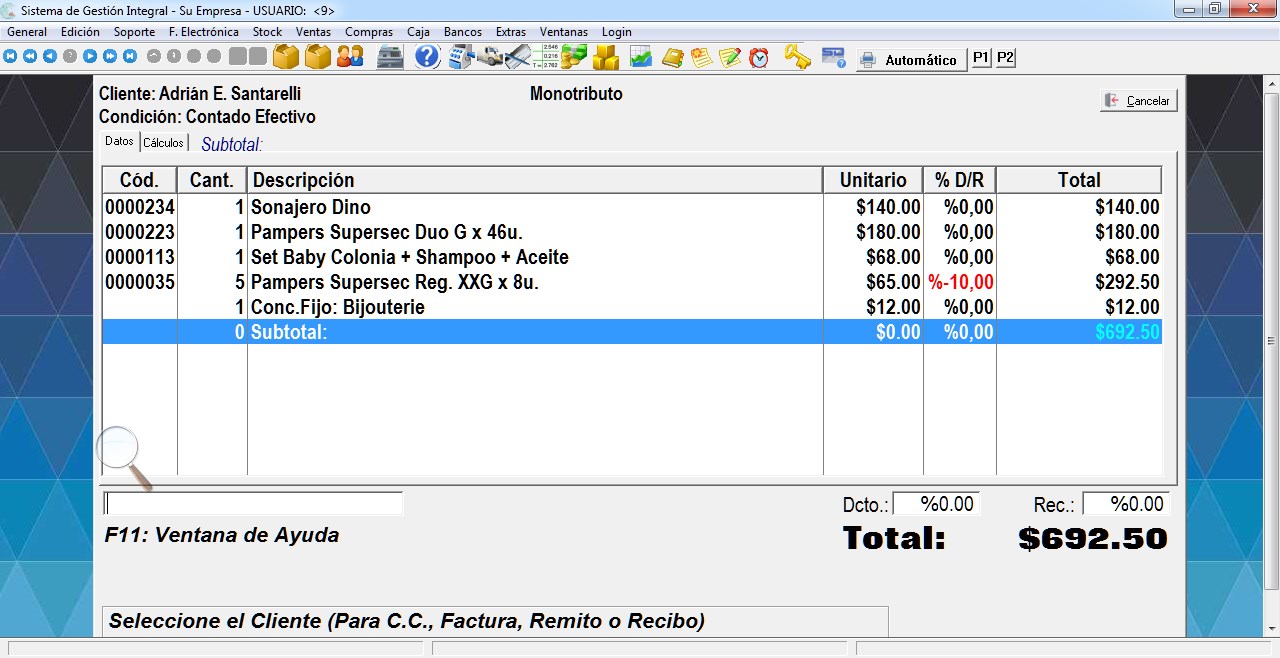Image resolution: width=1280 pixels, height=658 pixels.
Task: Switch to the Cálculos tab
Action: [x=163, y=143]
